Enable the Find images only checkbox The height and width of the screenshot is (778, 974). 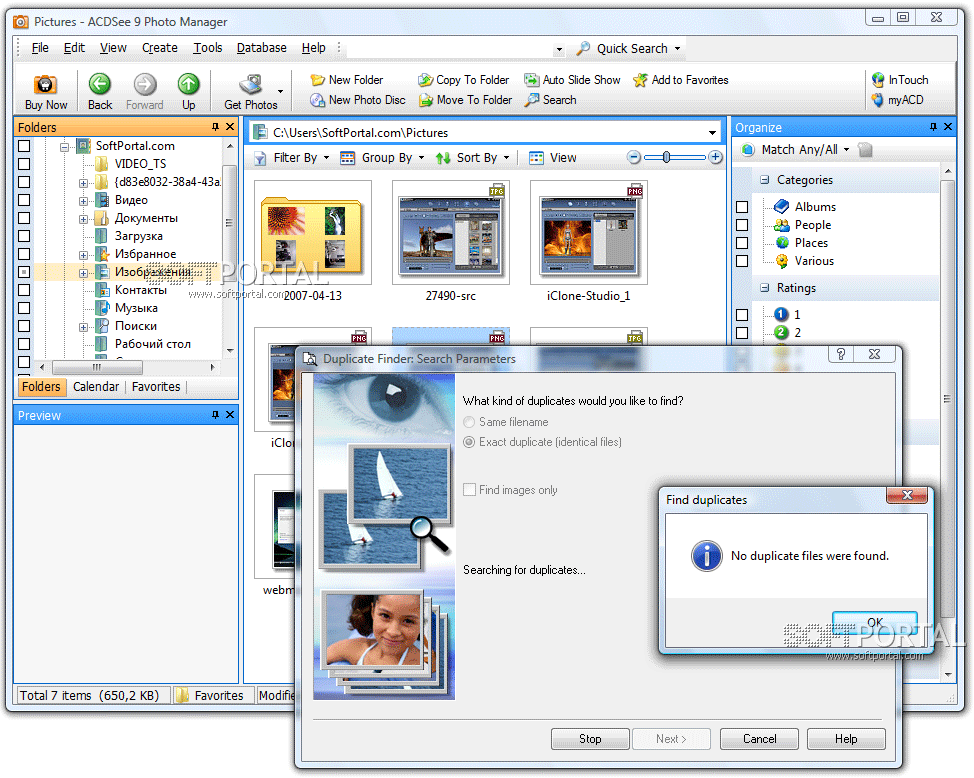[469, 490]
